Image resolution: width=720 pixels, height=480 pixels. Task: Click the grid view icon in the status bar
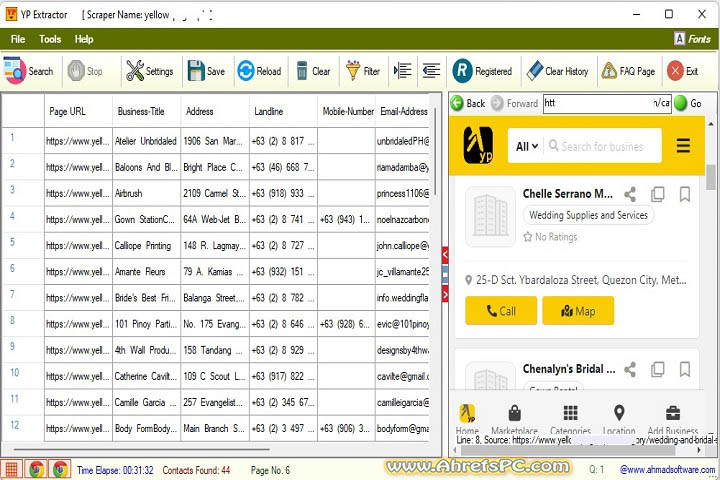11,469
